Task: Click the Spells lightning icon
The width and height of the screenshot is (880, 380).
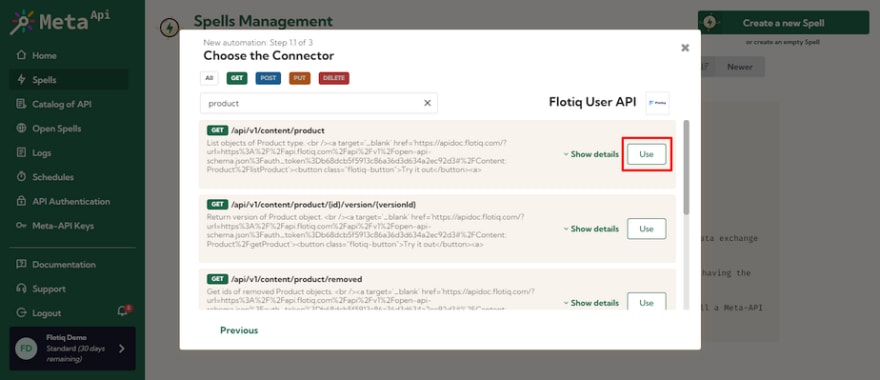Action: [x=21, y=80]
